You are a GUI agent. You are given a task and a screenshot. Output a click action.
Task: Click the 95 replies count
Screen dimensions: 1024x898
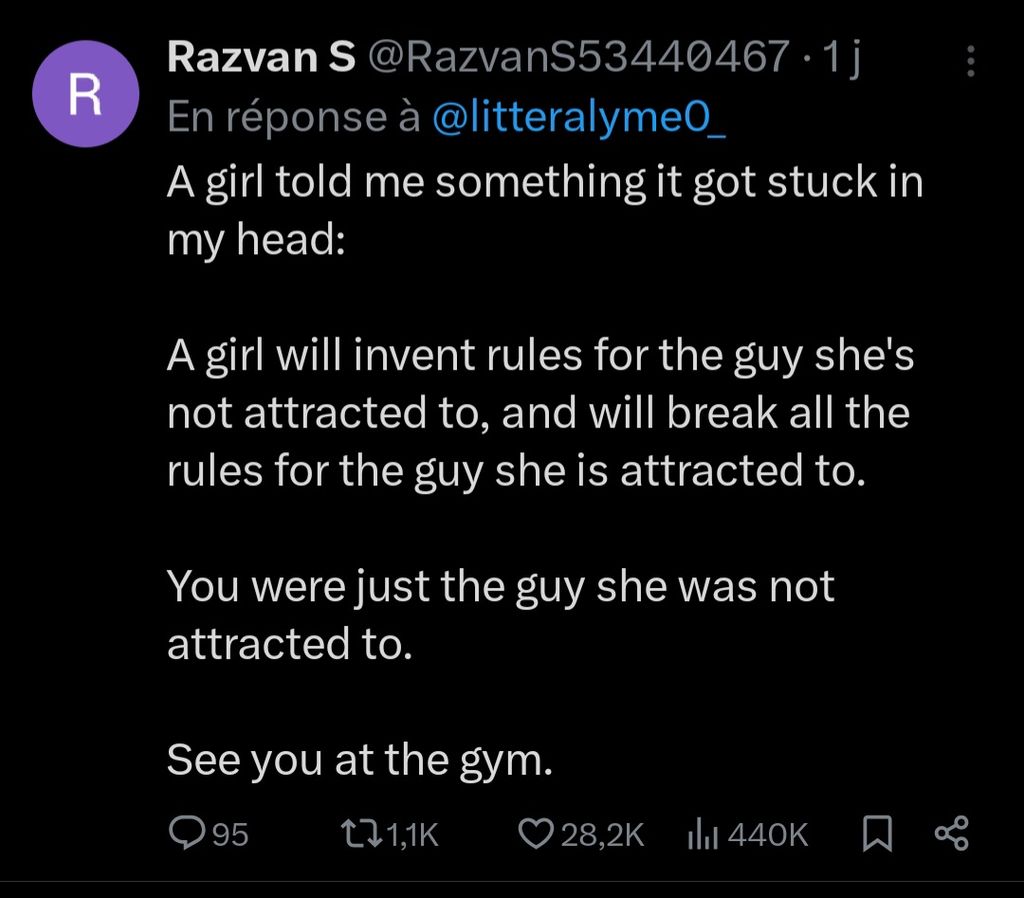click(230, 834)
